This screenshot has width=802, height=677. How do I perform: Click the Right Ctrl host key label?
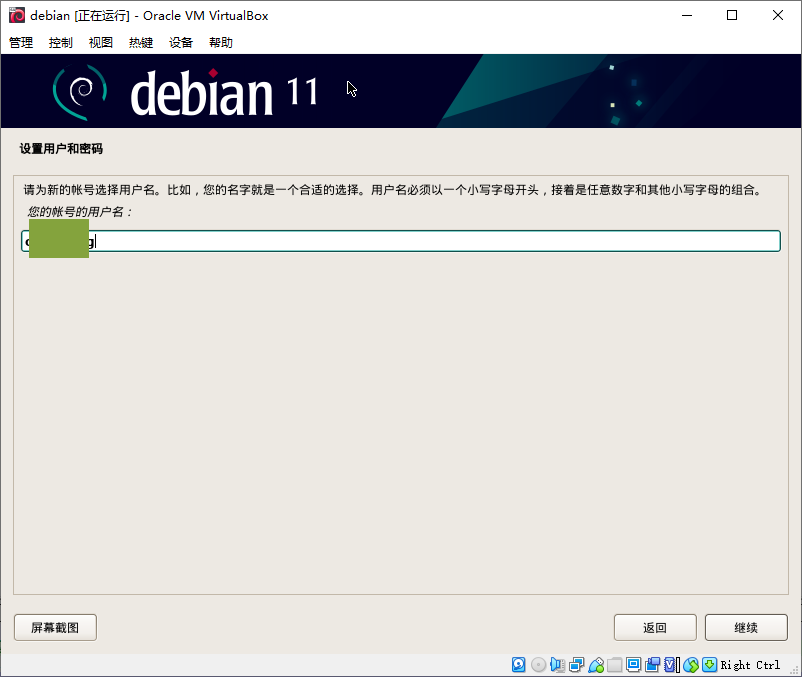[x=750, y=665]
